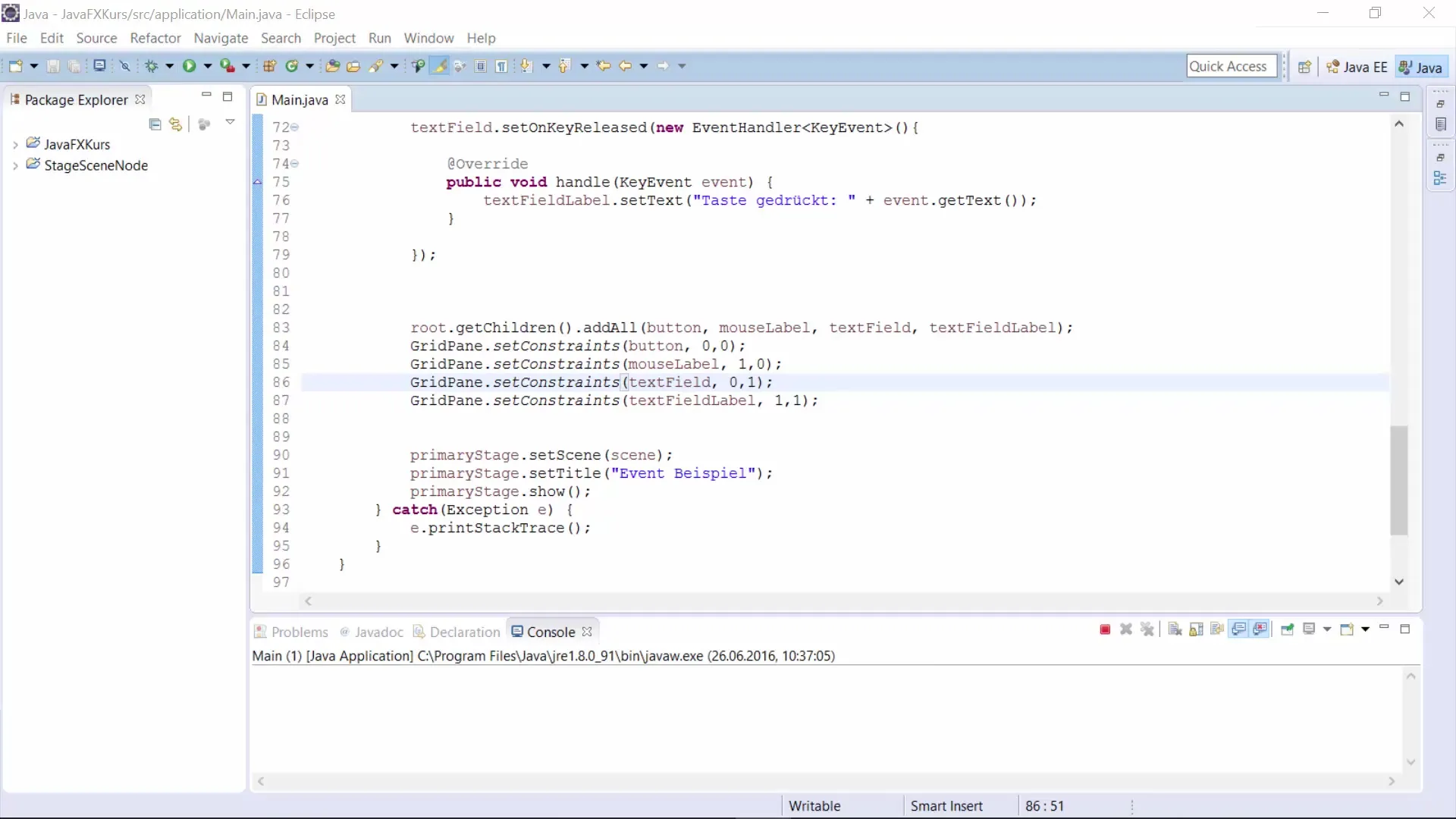
Task: Close the Main.java editor tab
Action: coord(340,99)
